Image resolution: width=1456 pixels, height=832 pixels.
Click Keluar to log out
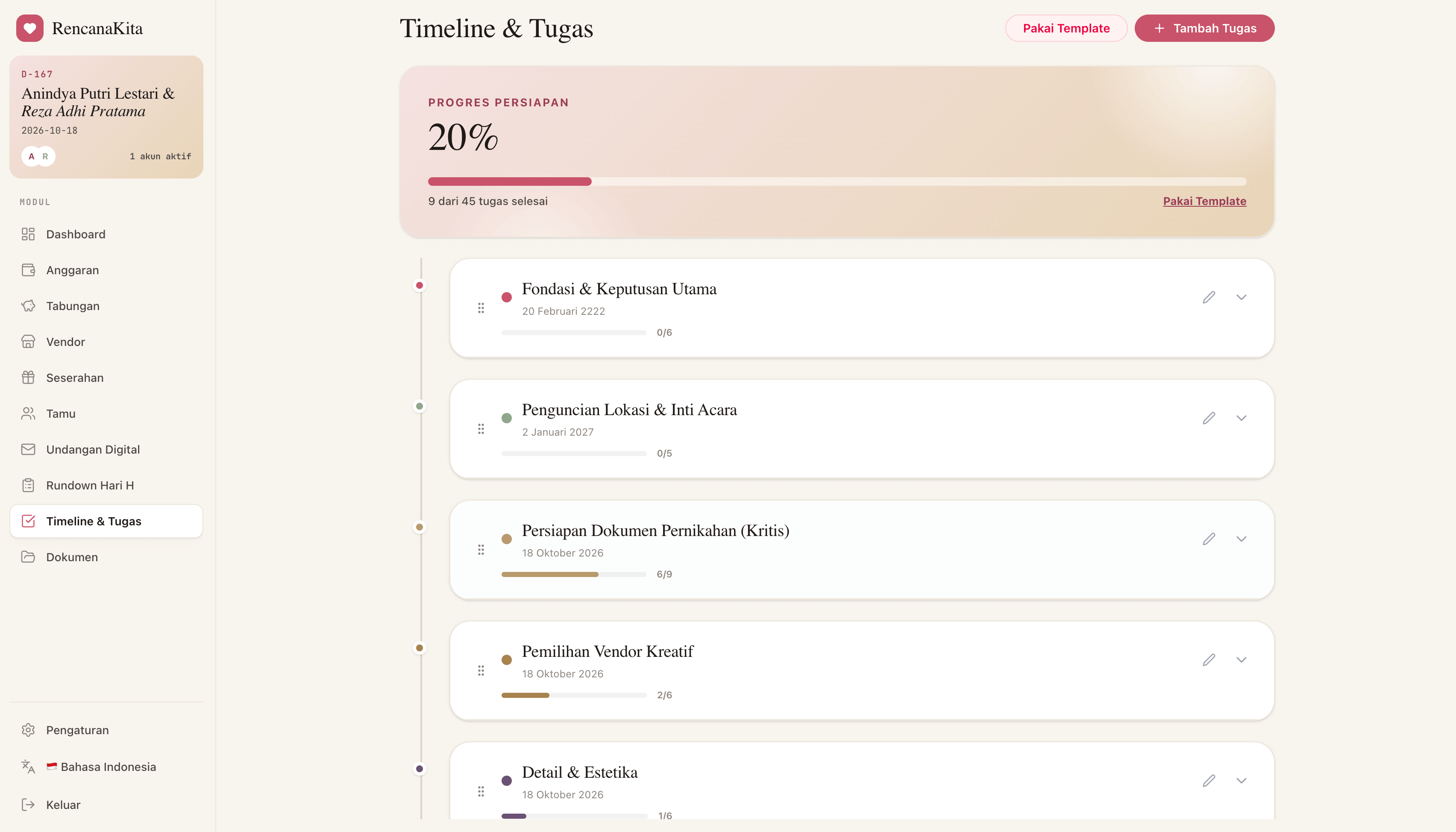click(x=106, y=805)
